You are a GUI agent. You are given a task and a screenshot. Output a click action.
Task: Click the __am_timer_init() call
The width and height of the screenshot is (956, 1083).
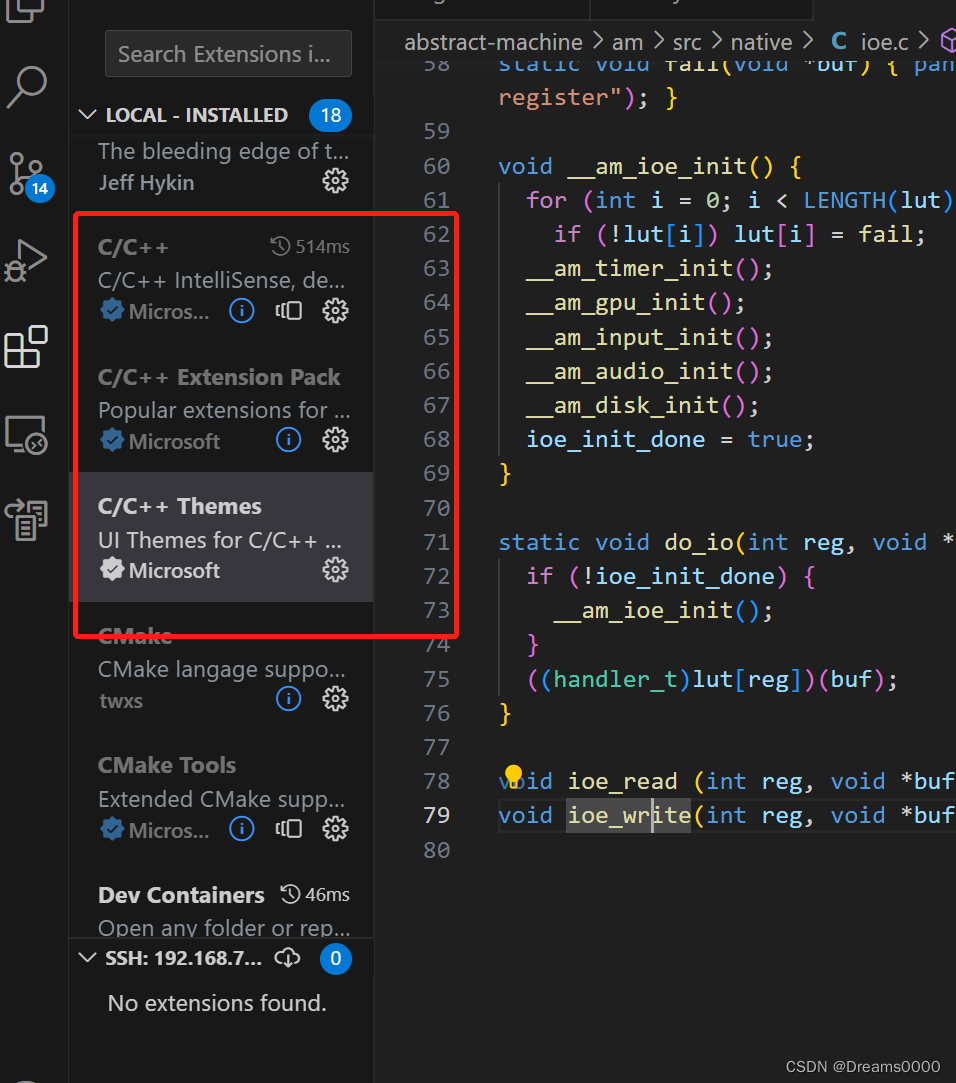(x=649, y=268)
